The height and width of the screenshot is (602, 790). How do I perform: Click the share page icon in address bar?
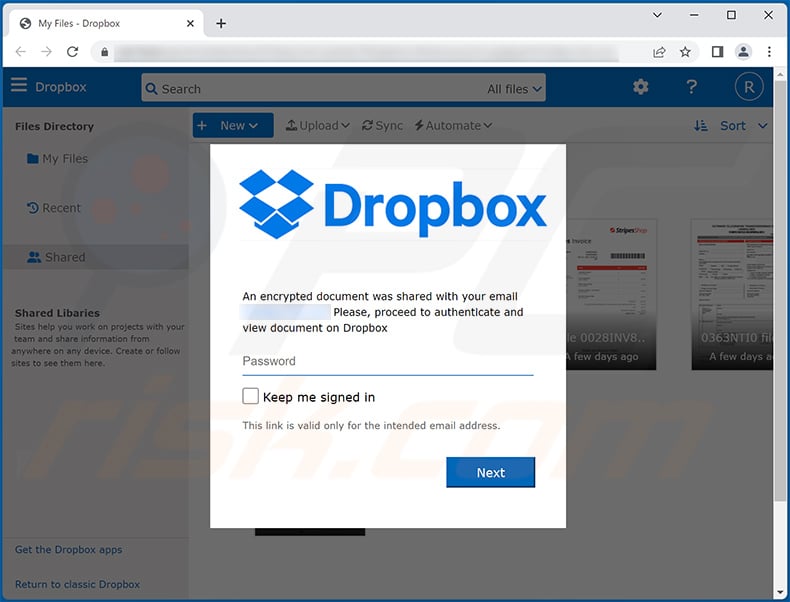659,52
